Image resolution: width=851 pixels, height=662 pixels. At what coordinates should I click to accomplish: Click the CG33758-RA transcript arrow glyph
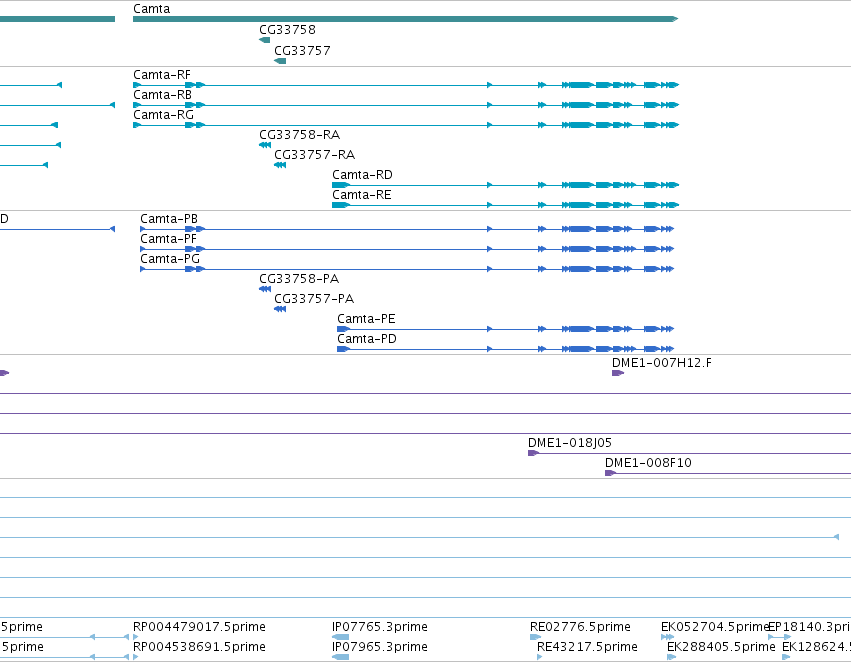[265, 145]
